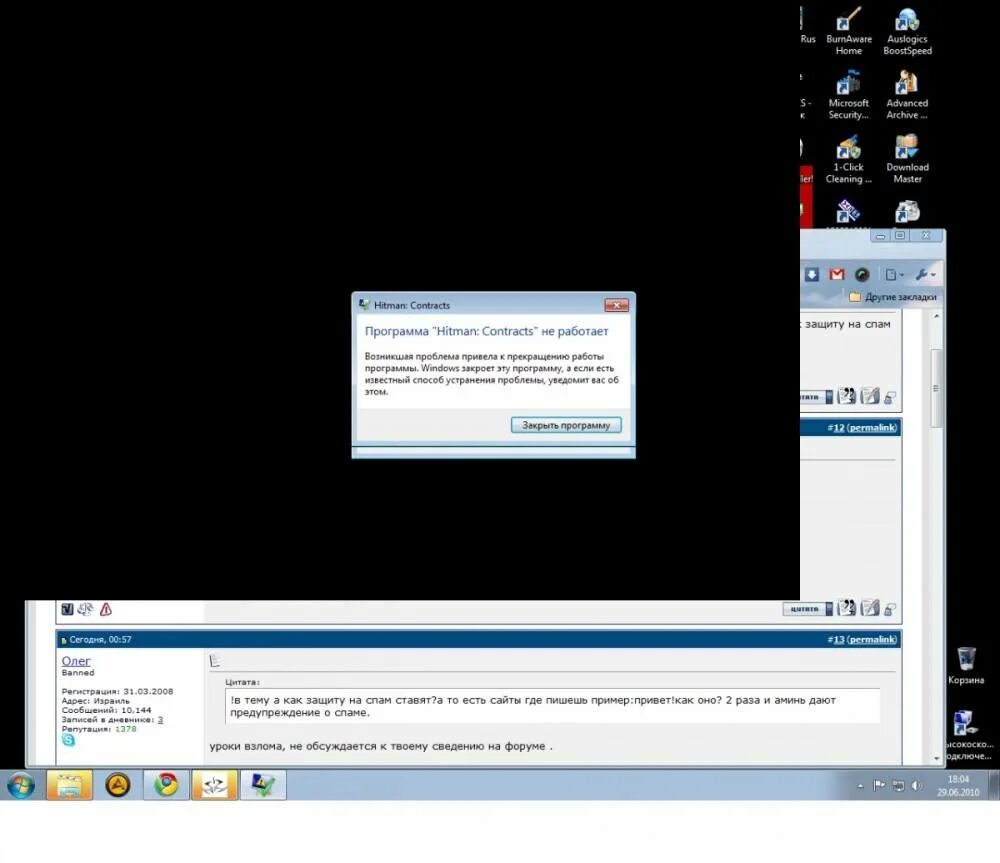Open the taskbar clock showing 18:04
The image size is (1000, 863).
point(958,786)
